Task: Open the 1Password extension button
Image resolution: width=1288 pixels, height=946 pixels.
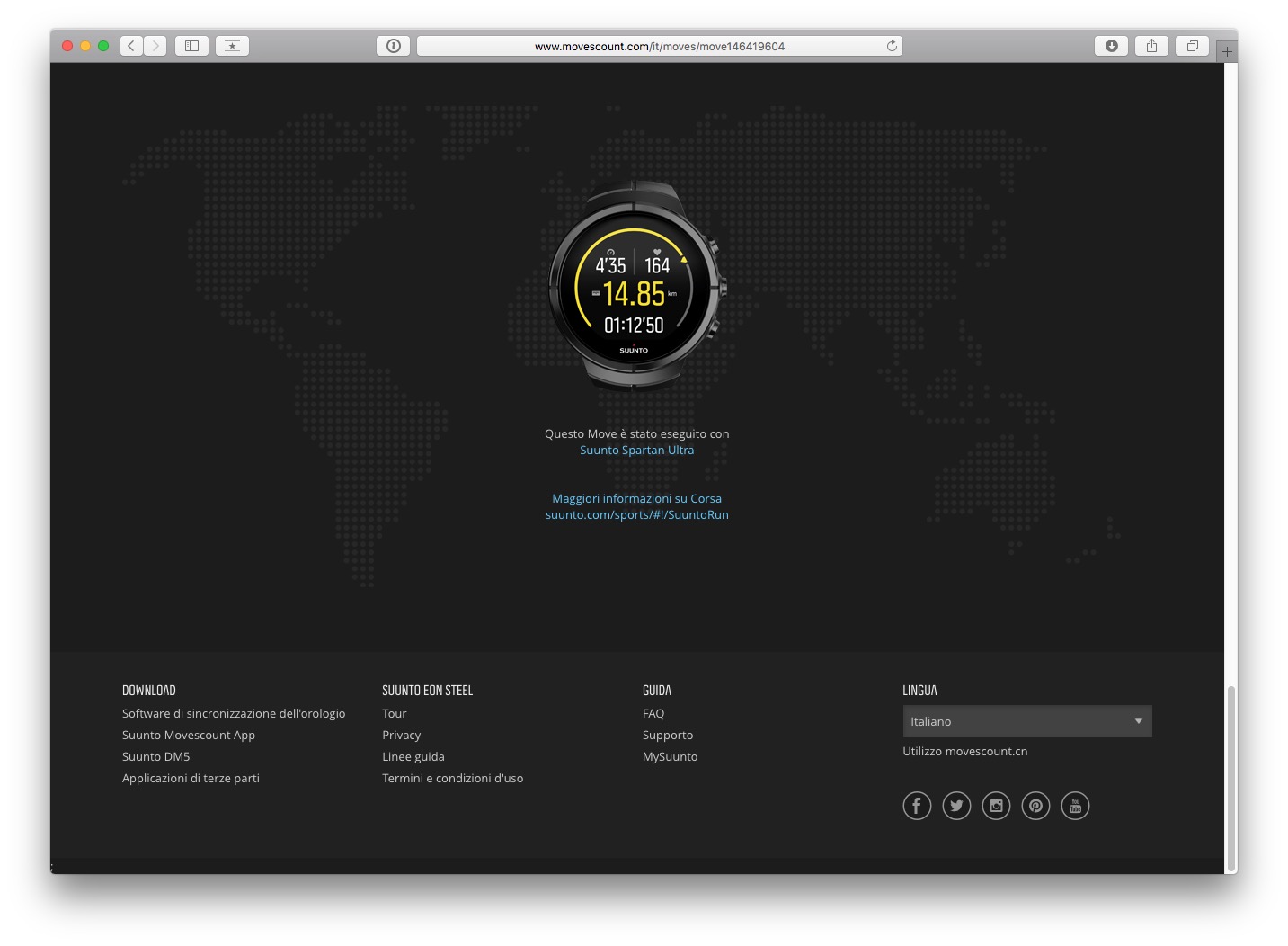Action: click(x=394, y=46)
